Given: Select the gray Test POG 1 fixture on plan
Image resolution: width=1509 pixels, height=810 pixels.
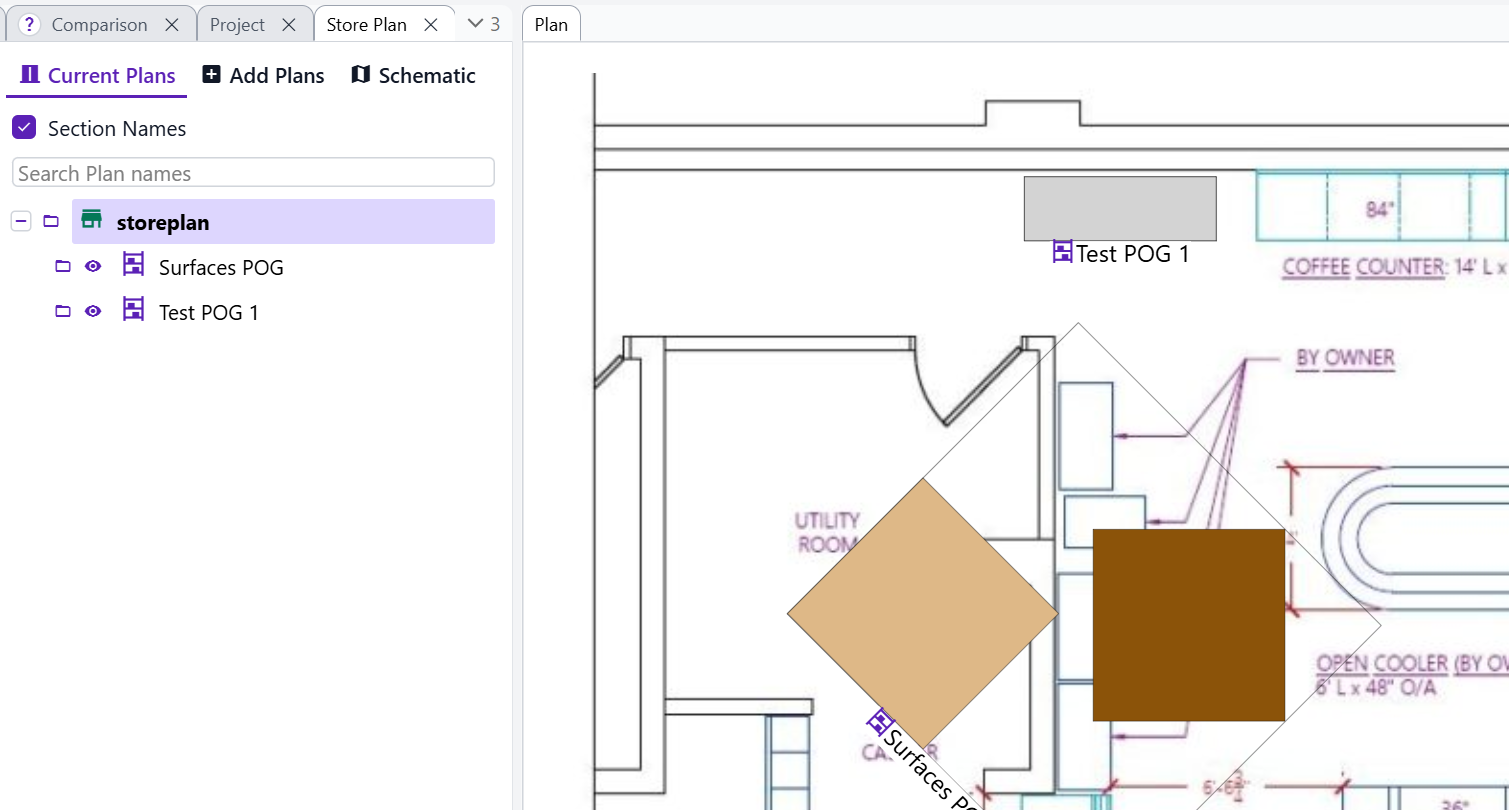Looking at the screenshot, I should [x=1120, y=208].
